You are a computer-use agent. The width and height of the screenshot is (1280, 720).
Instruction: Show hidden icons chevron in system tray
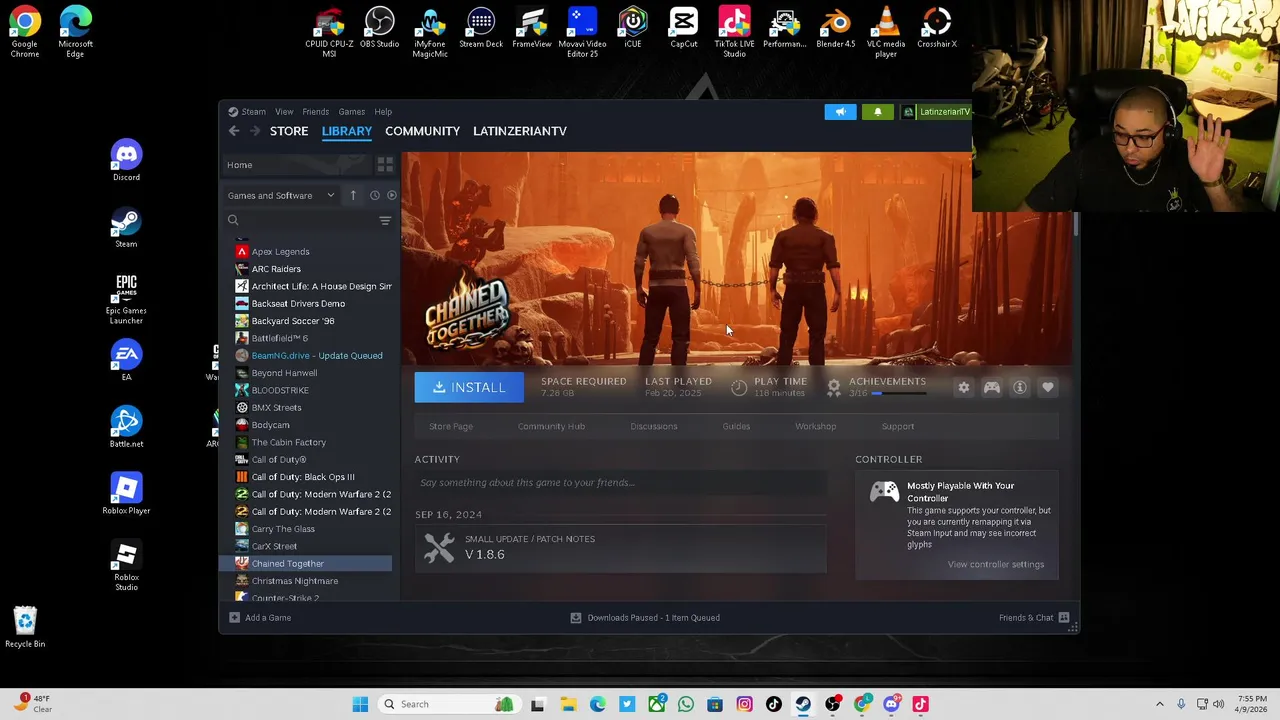[x=1159, y=704]
